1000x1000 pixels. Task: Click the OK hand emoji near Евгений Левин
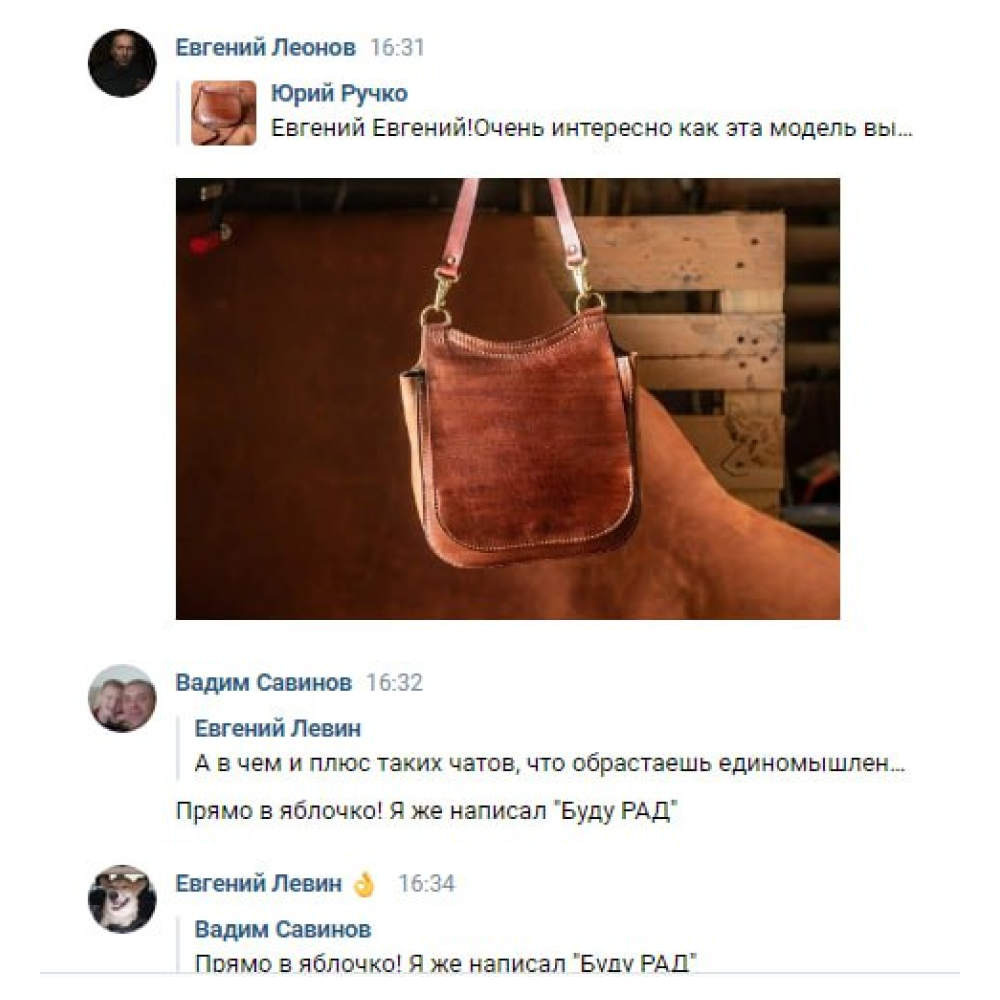tap(364, 885)
